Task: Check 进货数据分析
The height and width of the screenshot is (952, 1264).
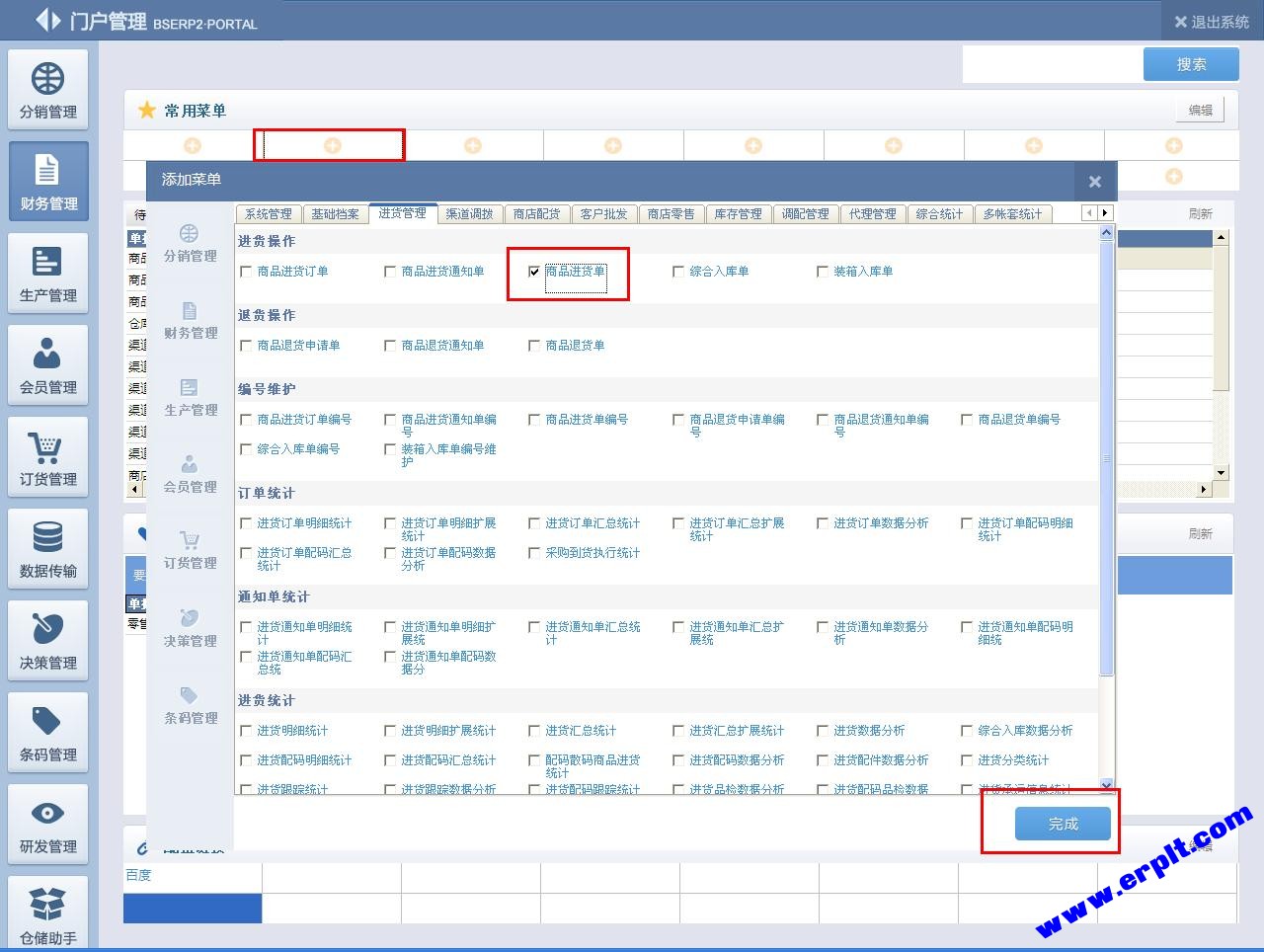Action: [x=823, y=731]
